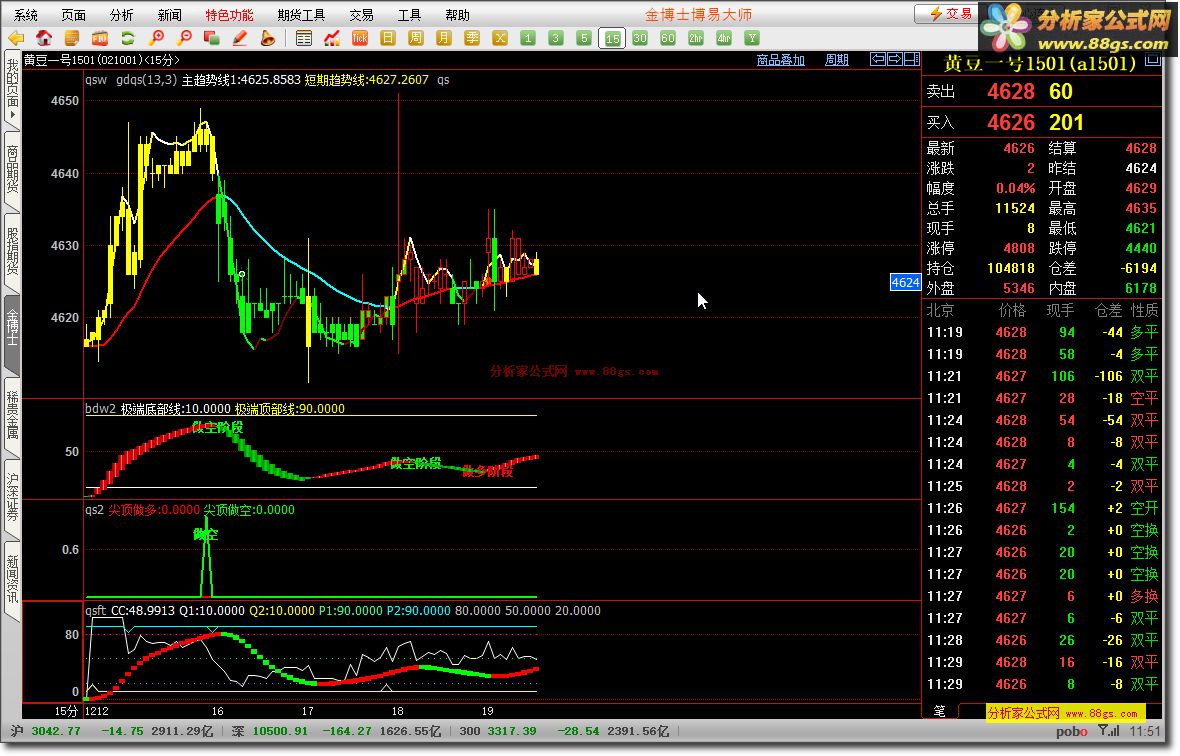Select the quarterly 季 period icon

pyautogui.click(x=472, y=38)
